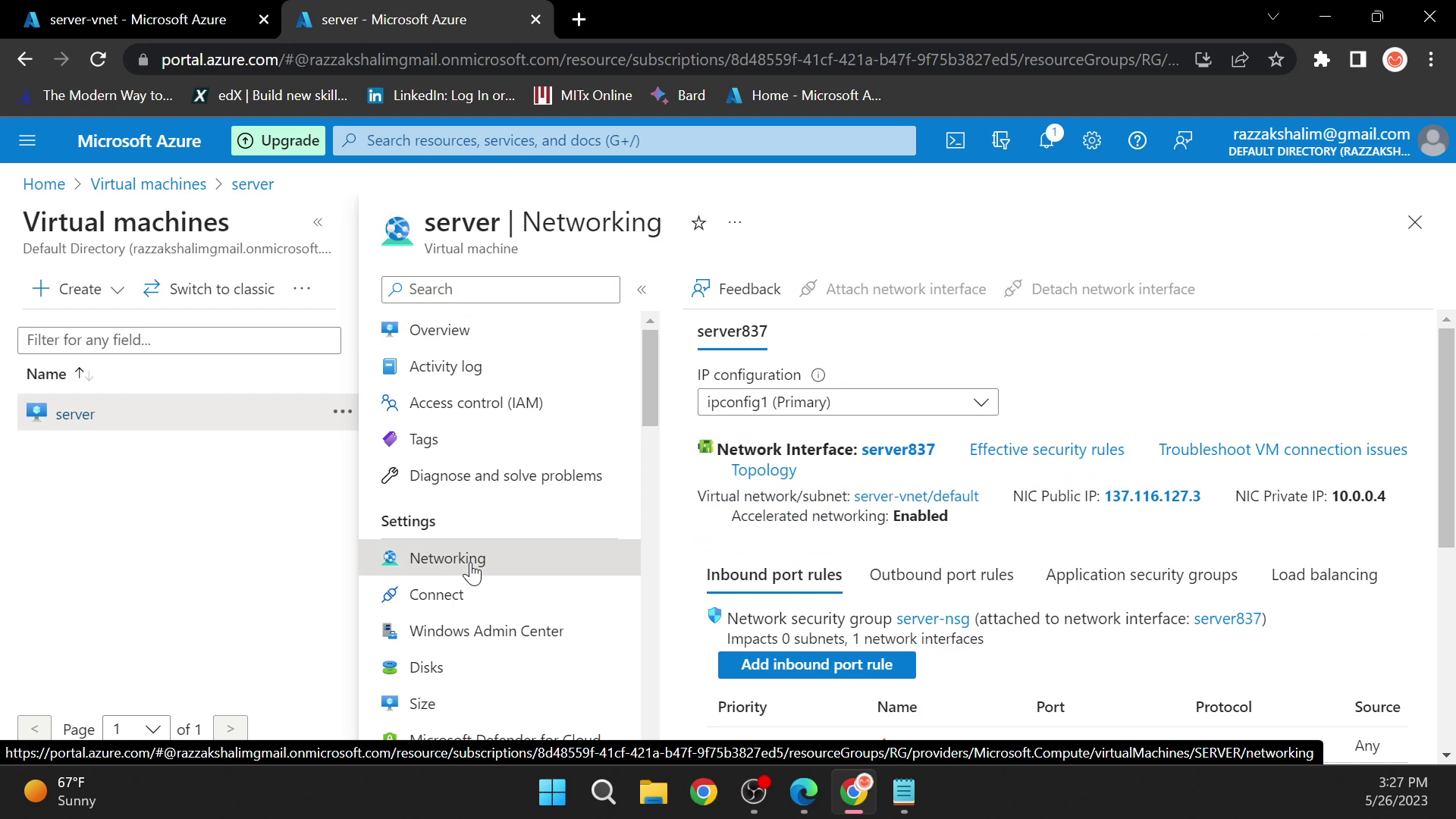
Task: Click the Feedback icon in toolbar
Action: tap(700, 289)
